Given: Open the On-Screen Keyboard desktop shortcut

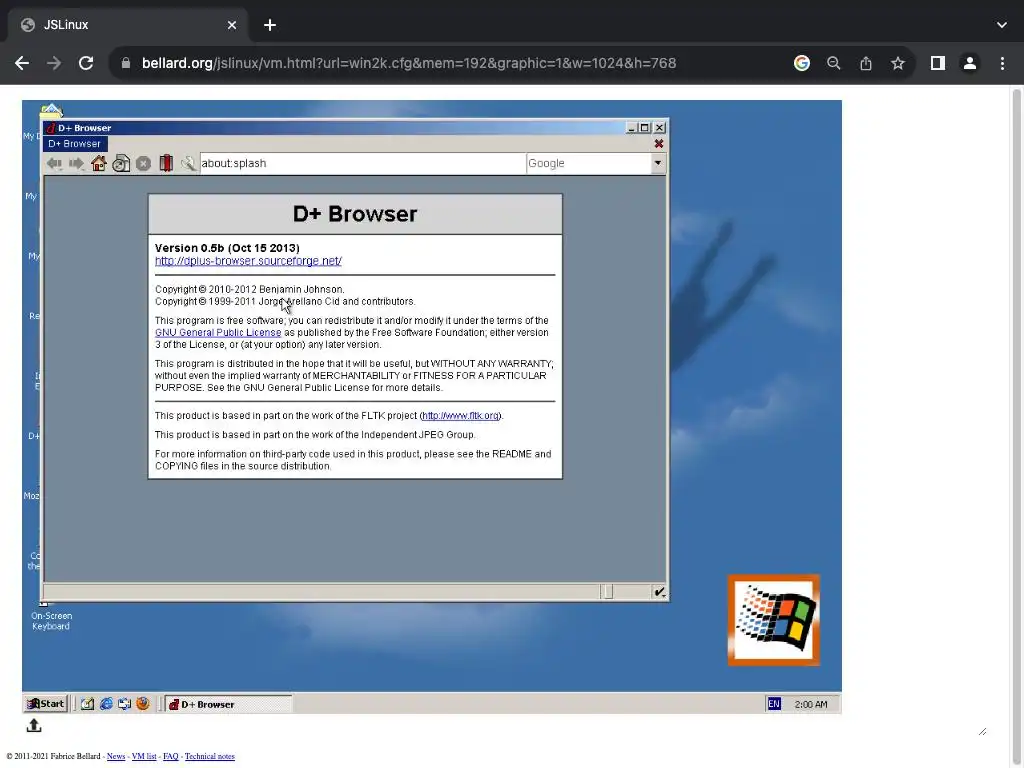Looking at the screenshot, I should (51, 616).
